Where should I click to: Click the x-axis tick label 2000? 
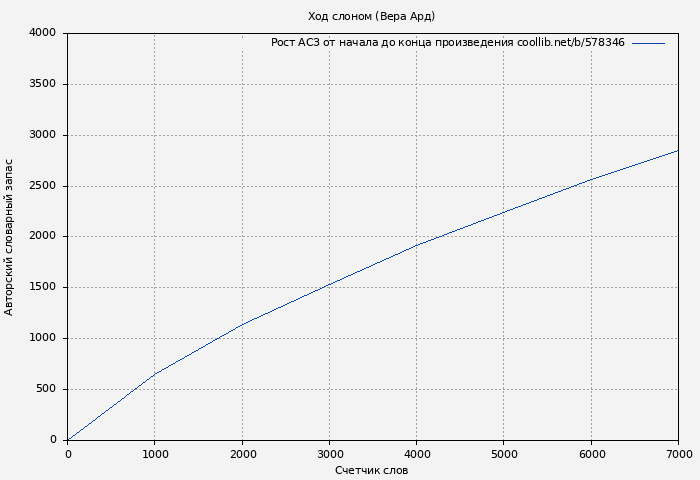tap(242, 454)
